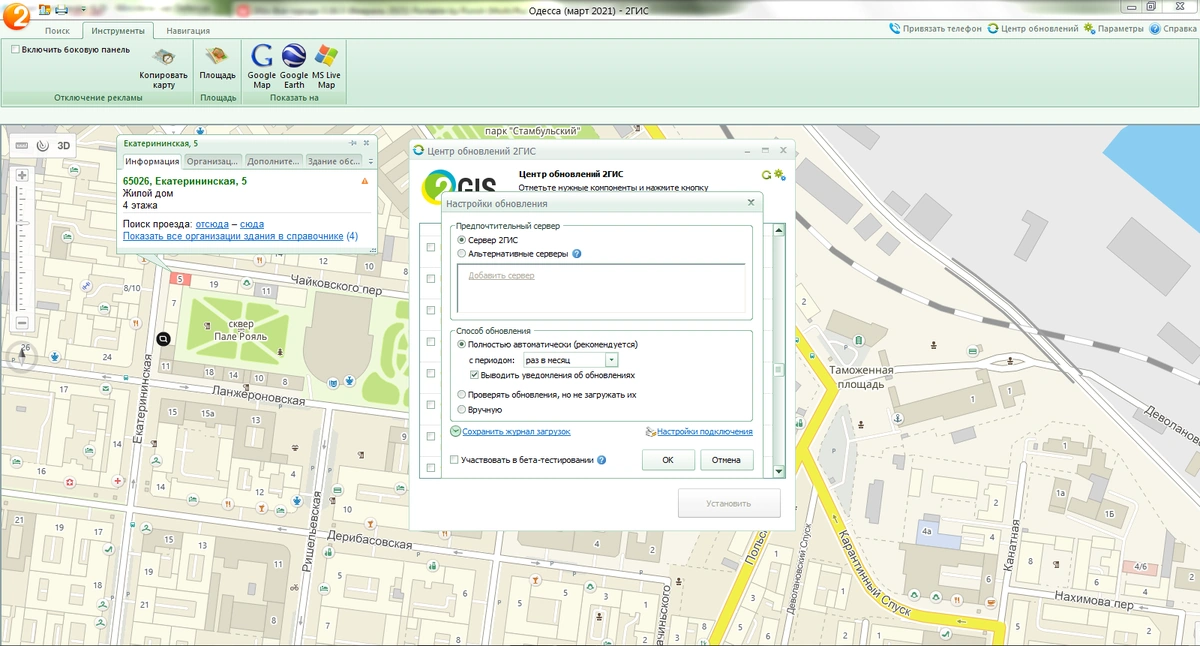Screen dimensions: 1200x646
Task: Click scroll-up arrow of update center list
Action: (779, 230)
